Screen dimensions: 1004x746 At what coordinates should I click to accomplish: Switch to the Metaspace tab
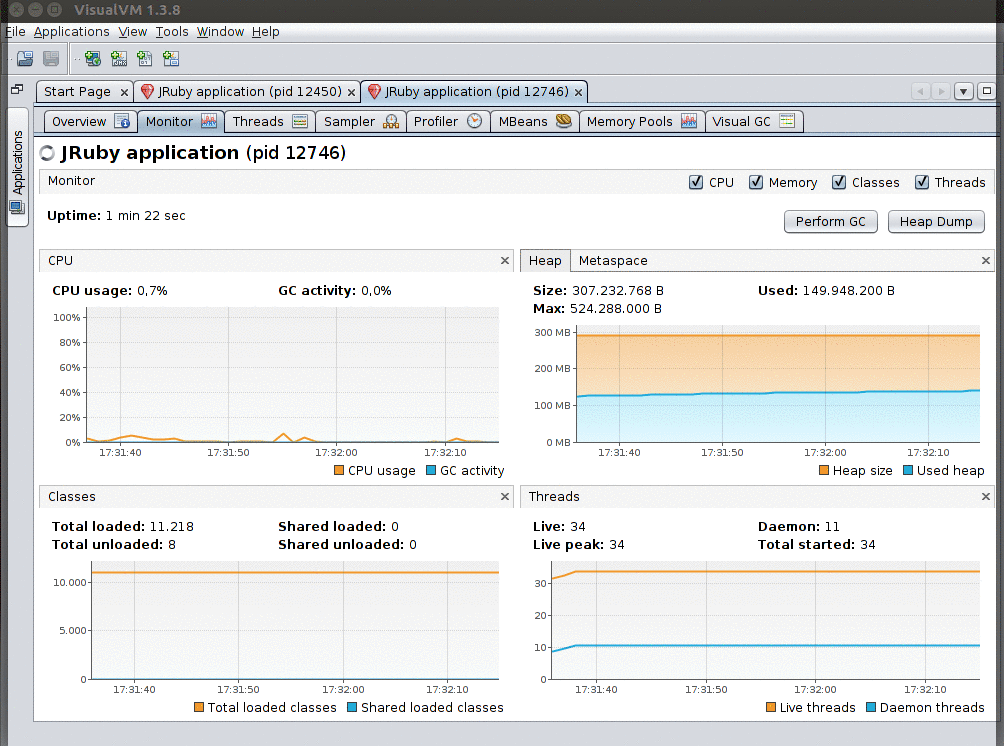pyautogui.click(x=613, y=261)
